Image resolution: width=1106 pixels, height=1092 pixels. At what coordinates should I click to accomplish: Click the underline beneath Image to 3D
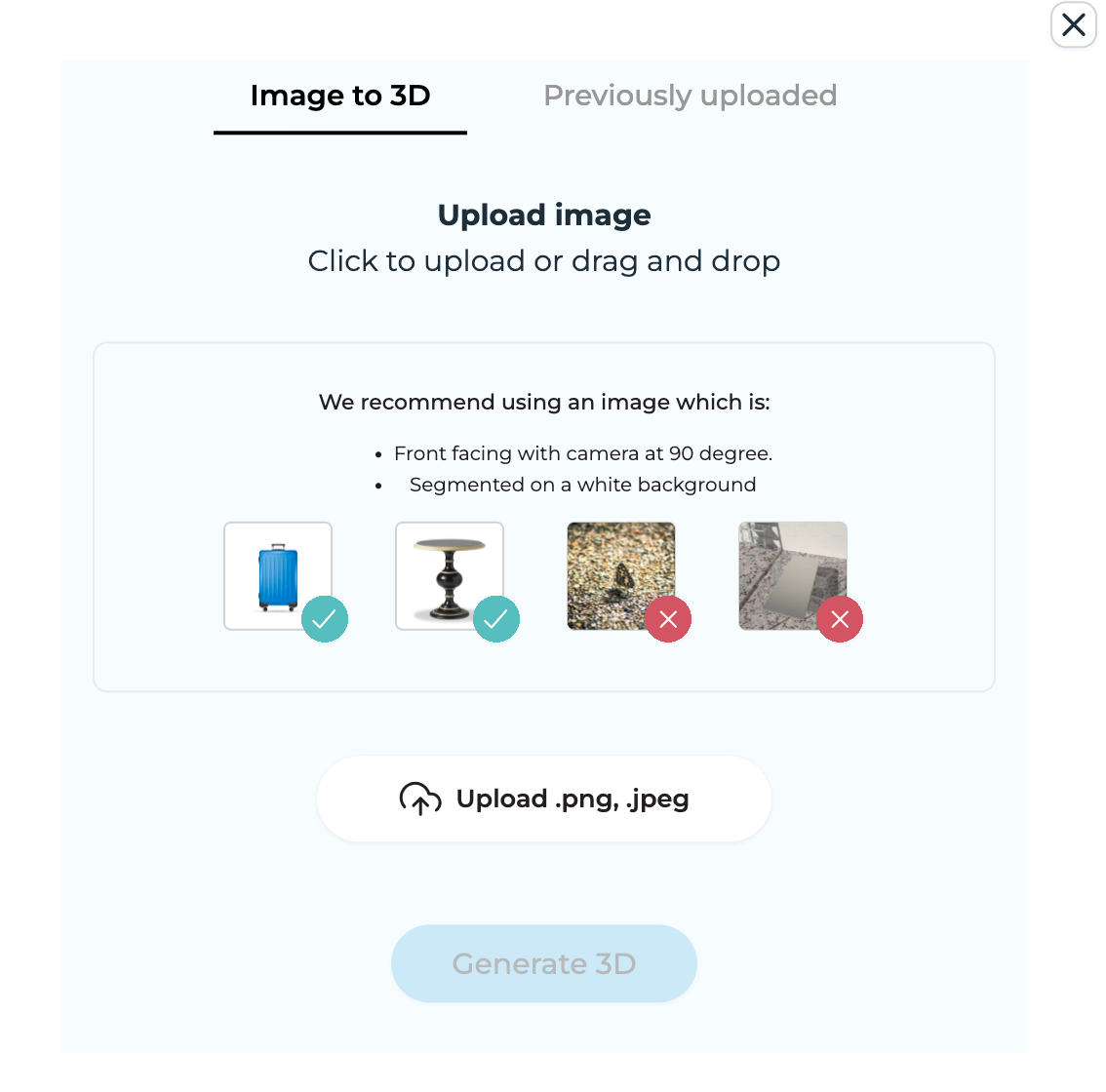click(340, 132)
